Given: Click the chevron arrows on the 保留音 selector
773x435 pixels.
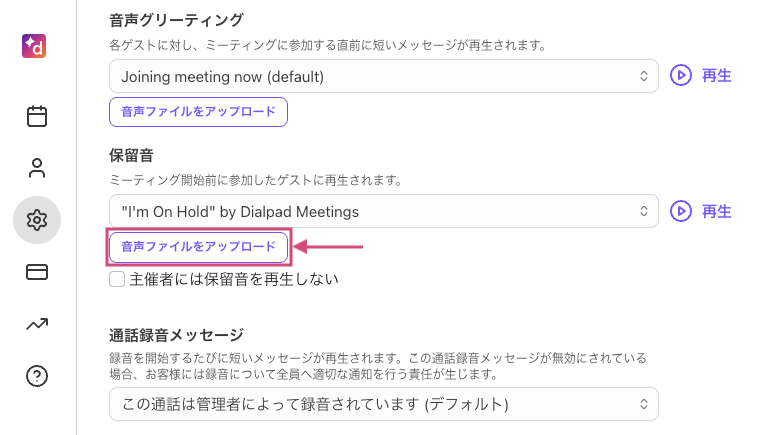Looking at the screenshot, I should coord(644,212).
